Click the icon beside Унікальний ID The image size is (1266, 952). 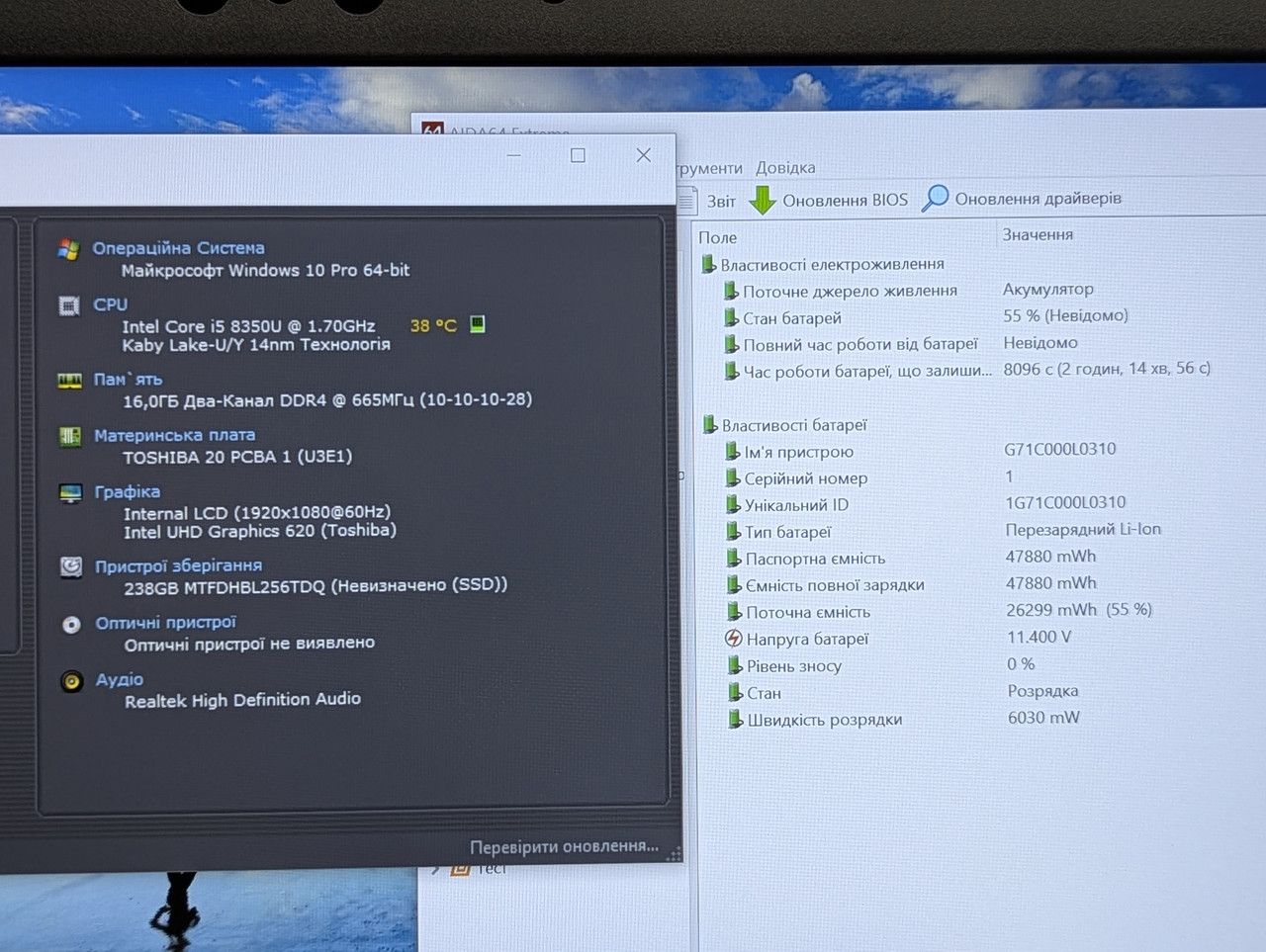click(x=733, y=505)
